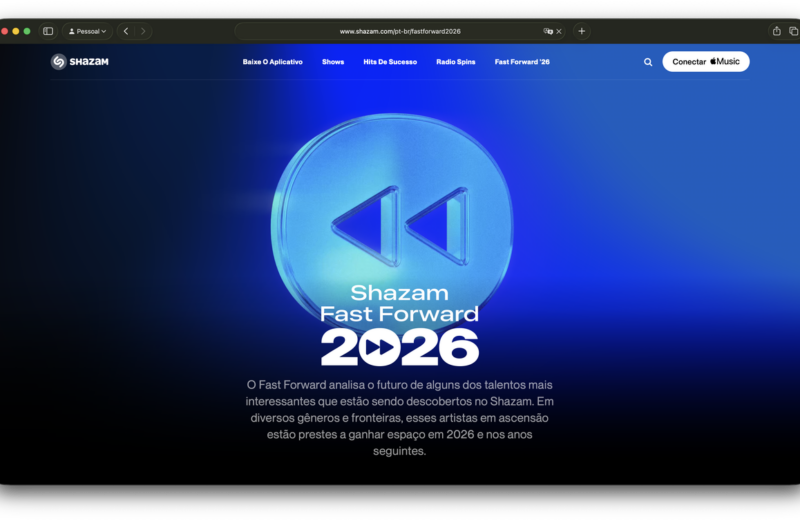The height and width of the screenshot is (521, 800).
Task: Toggle the Safari sidebar
Action: (48, 31)
